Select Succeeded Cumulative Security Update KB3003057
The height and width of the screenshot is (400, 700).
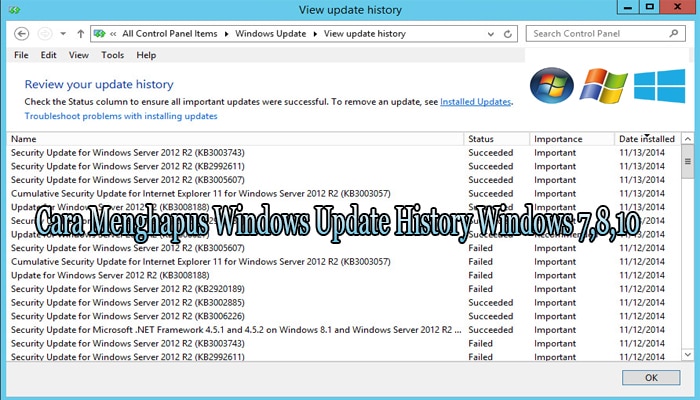pos(344,193)
